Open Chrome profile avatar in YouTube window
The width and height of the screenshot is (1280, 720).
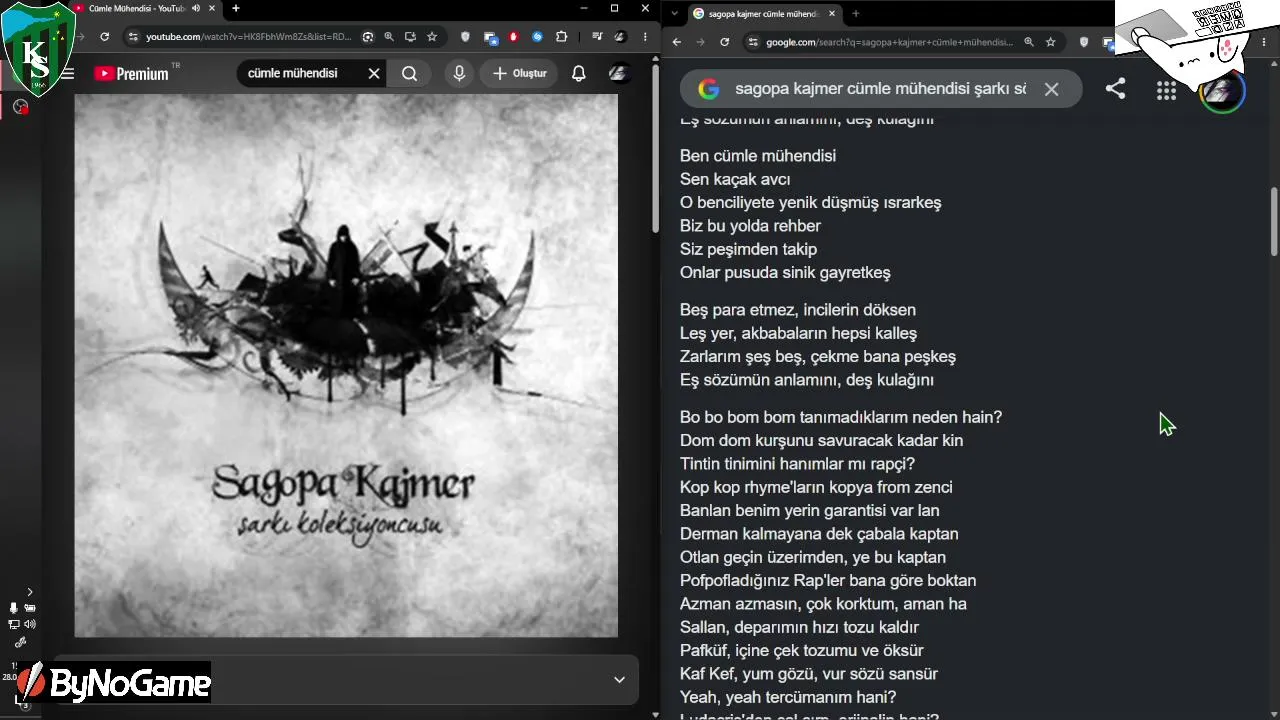tap(620, 37)
